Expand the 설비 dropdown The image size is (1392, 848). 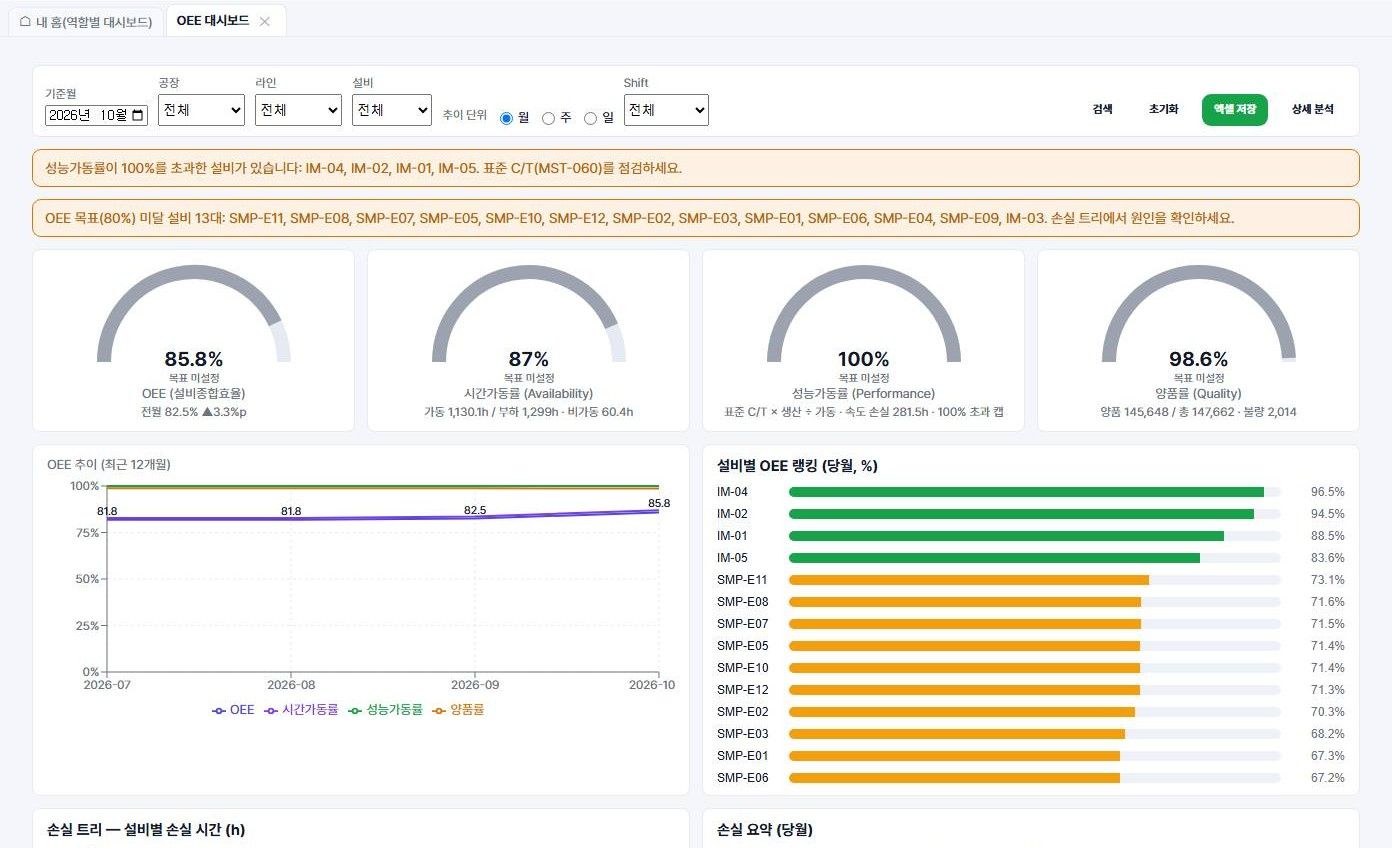tap(392, 110)
